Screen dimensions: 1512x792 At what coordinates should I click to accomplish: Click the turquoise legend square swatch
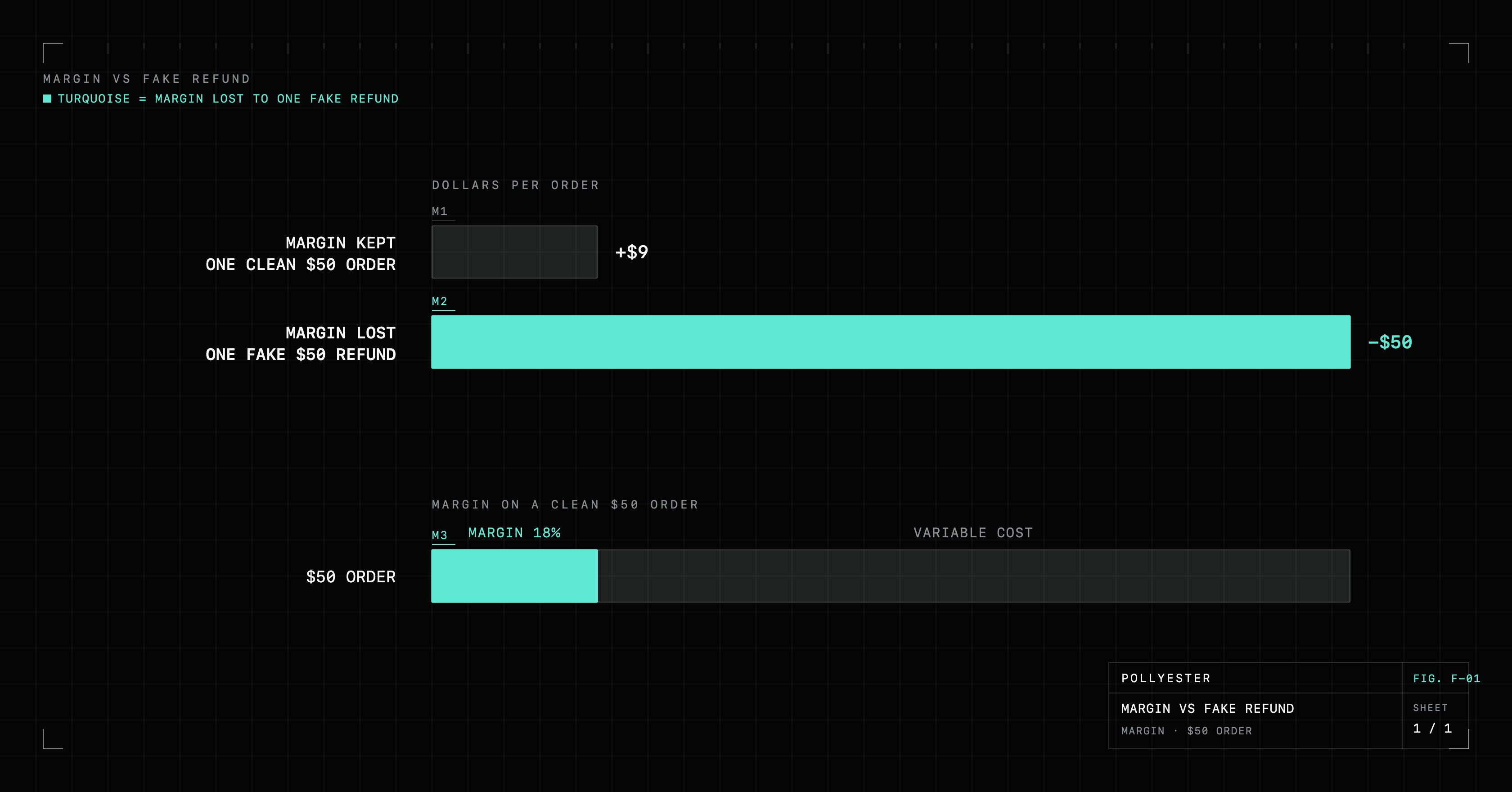[x=48, y=99]
